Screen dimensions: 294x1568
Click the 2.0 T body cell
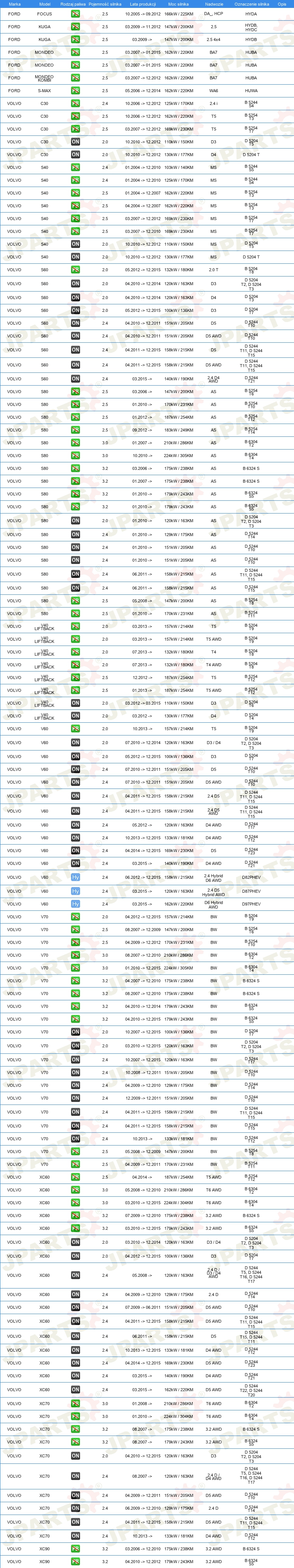click(214, 270)
